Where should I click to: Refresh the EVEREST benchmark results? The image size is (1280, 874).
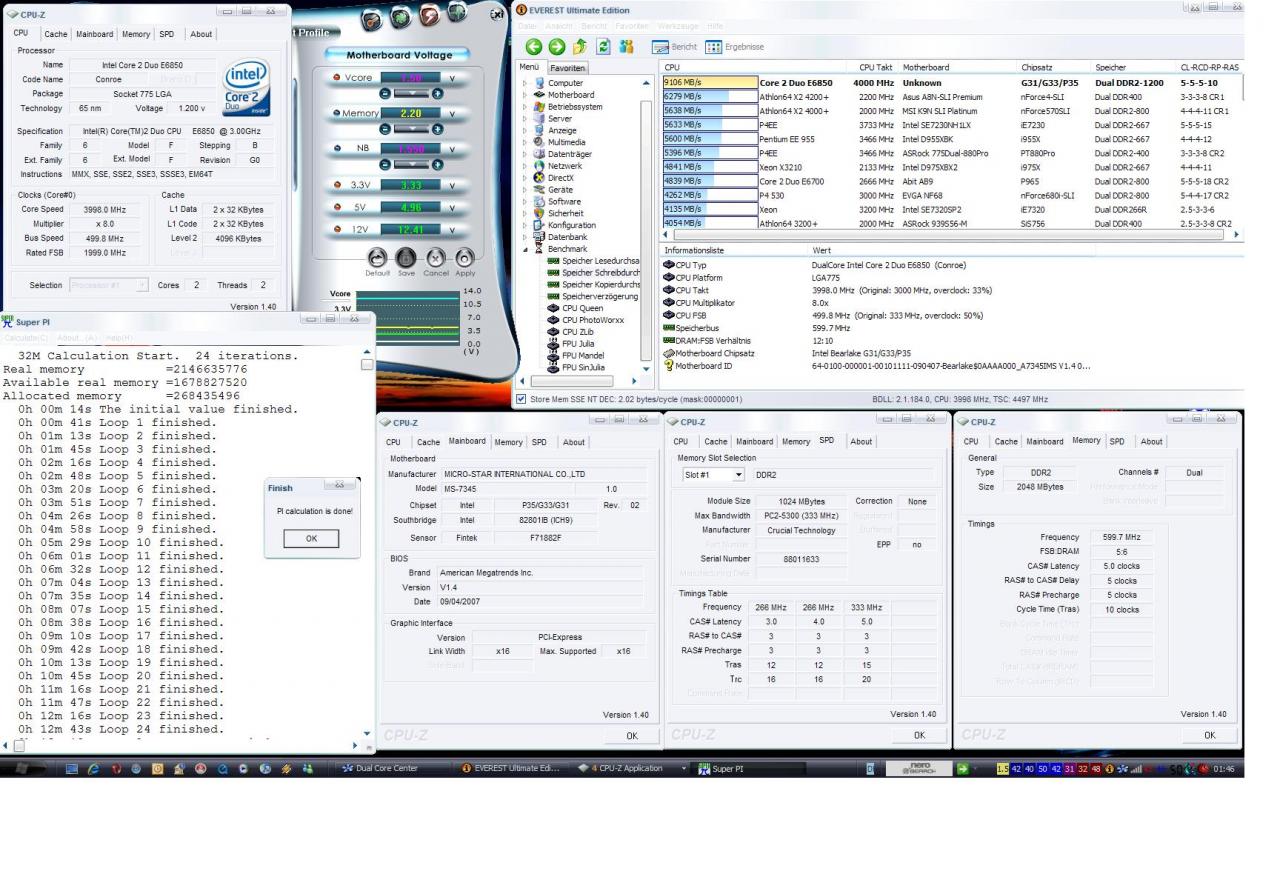pyautogui.click(x=604, y=46)
